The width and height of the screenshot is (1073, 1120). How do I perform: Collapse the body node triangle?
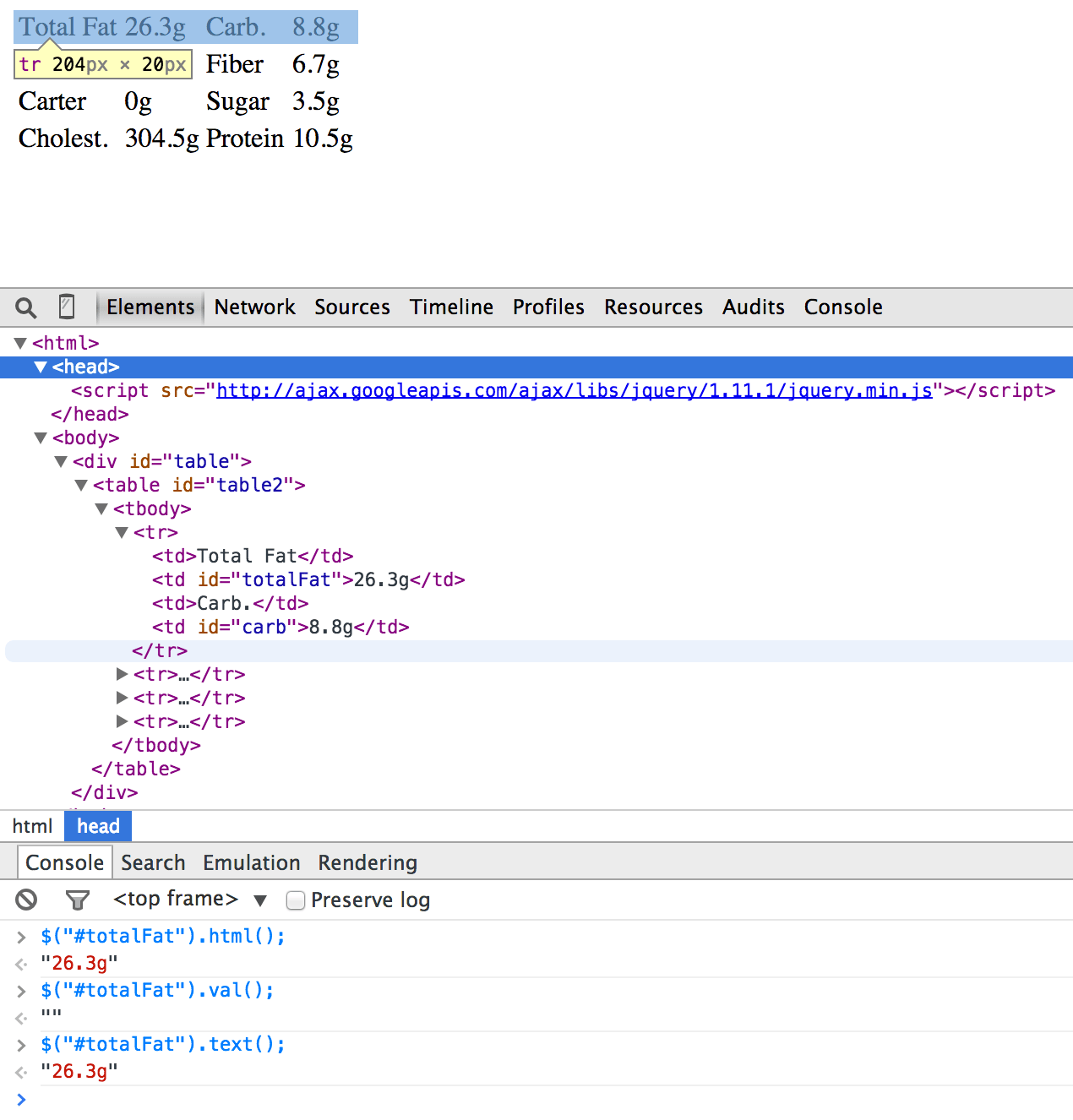(x=41, y=438)
